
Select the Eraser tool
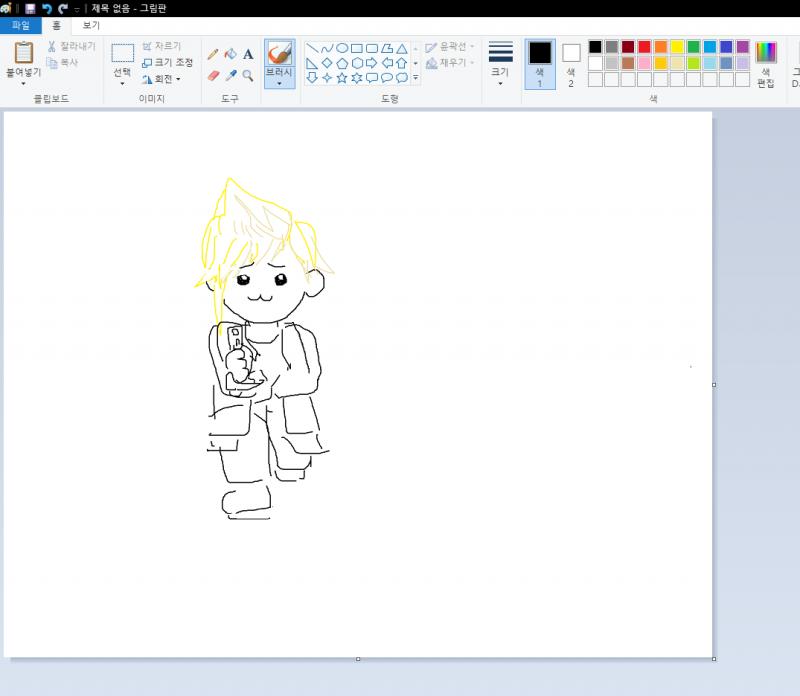(213, 76)
